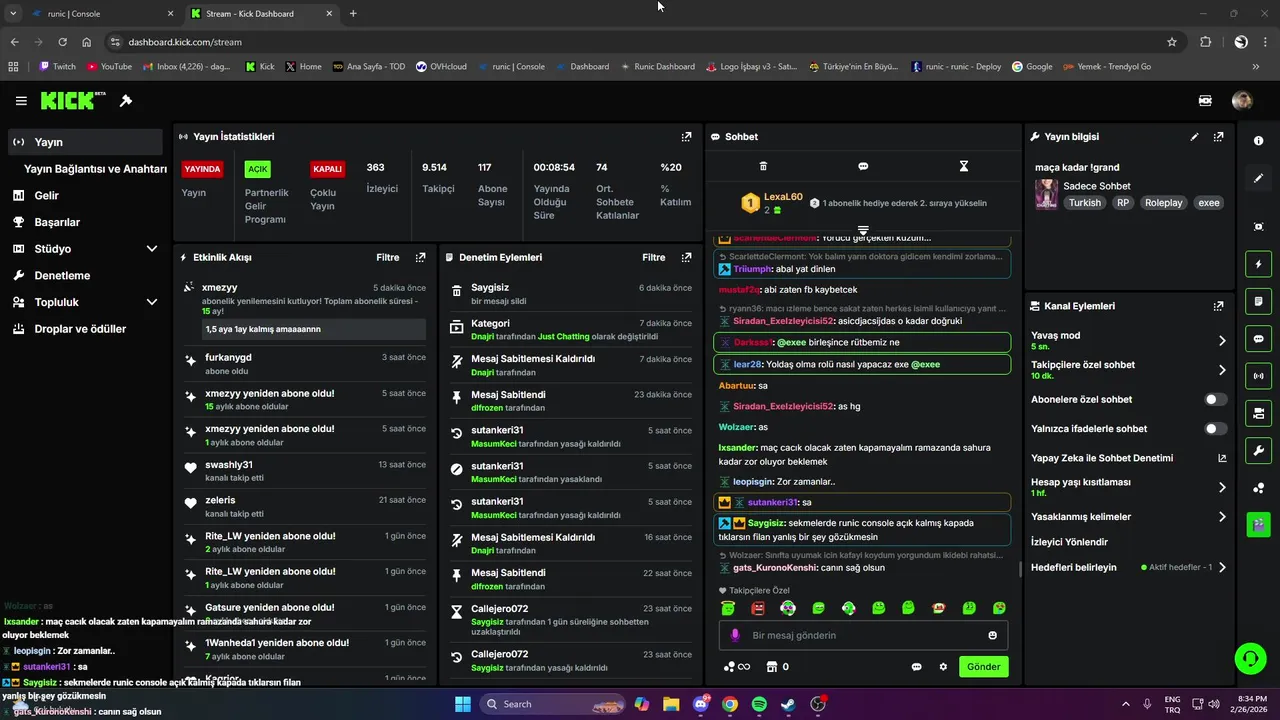This screenshot has height=720, width=1280.
Task: Focus the 'Bir mesaj gönderin' chat input
Action: (863, 635)
